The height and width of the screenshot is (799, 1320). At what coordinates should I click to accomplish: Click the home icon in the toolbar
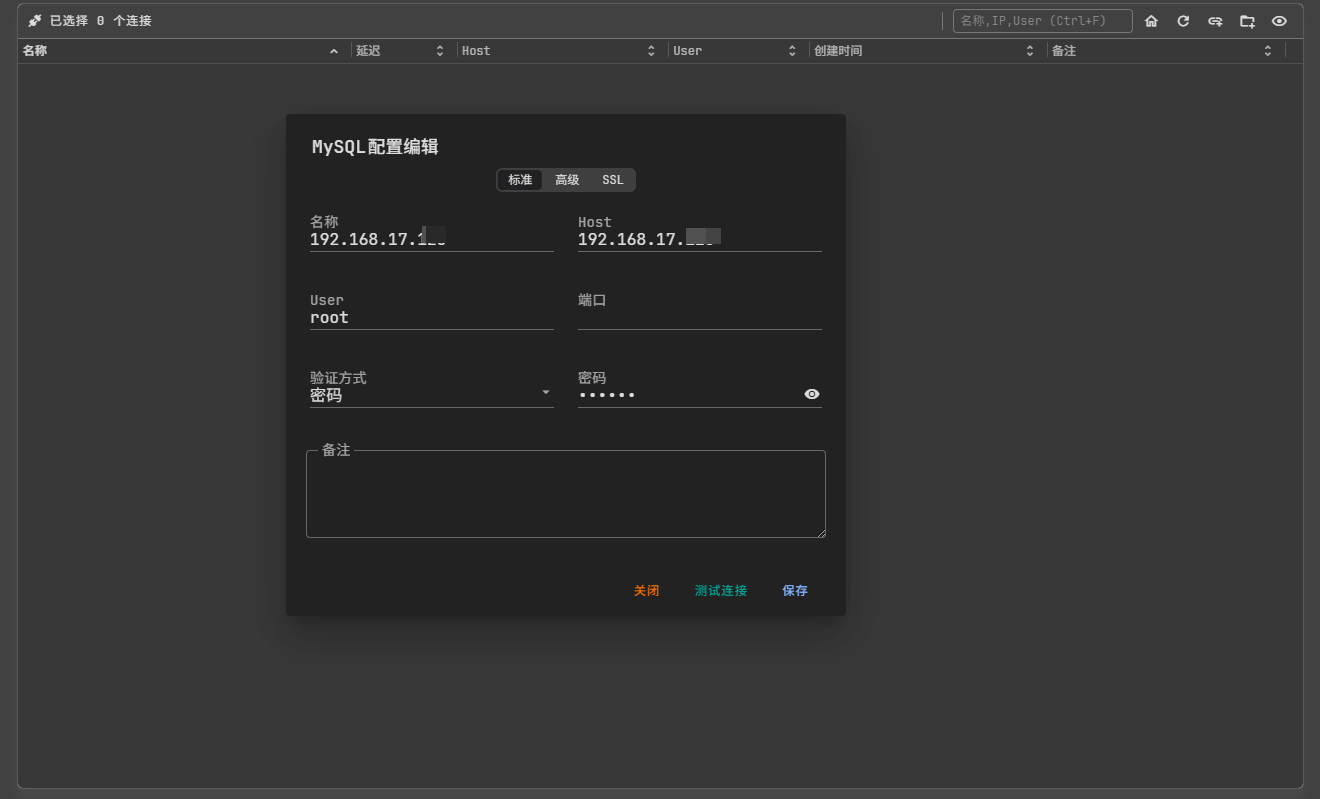click(x=1151, y=21)
